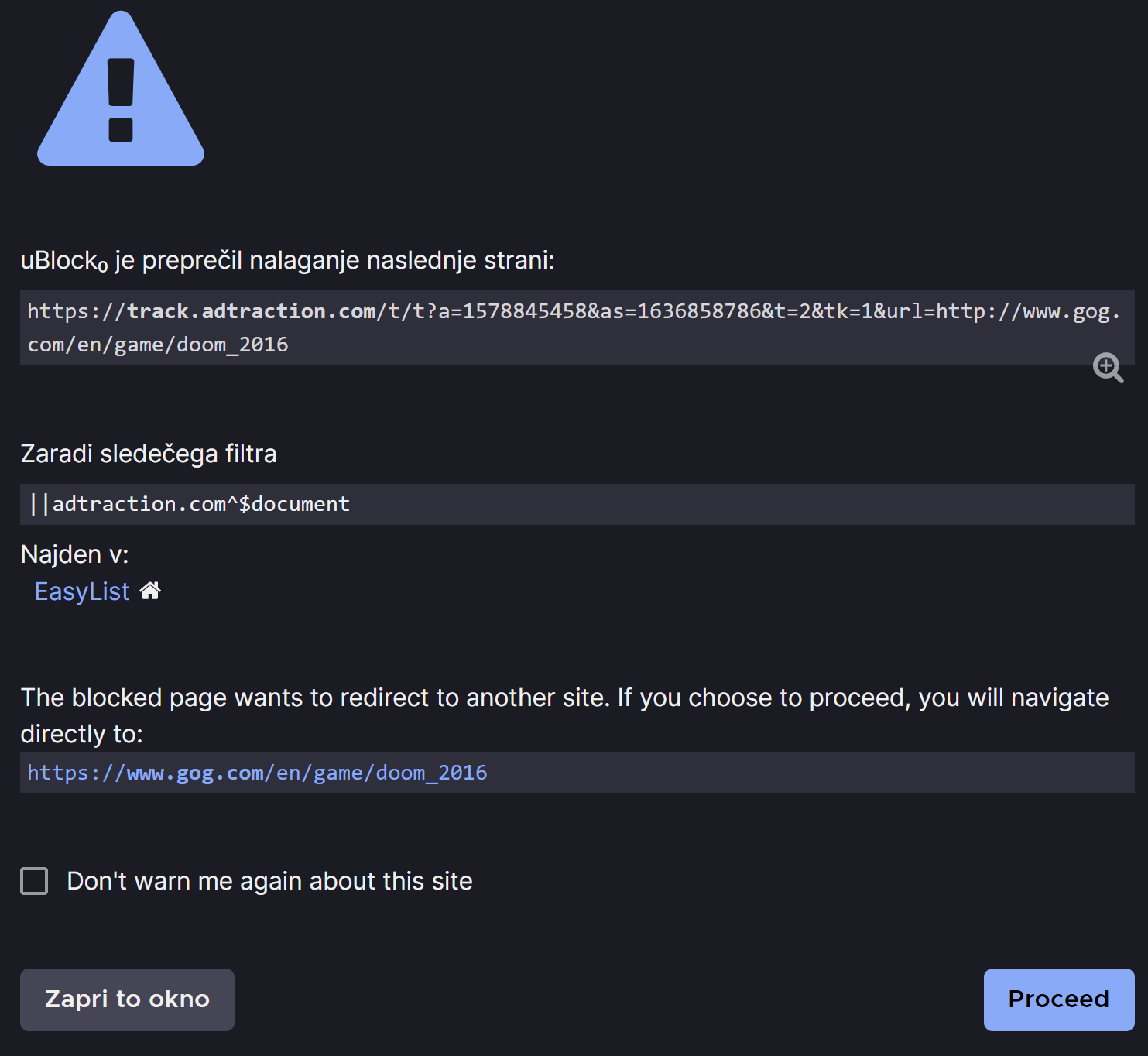The height and width of the screenshot is (1056, 1148).
Task: Click the uBlock₀ je preprečil heading text
Action: [x=287, y=261]
